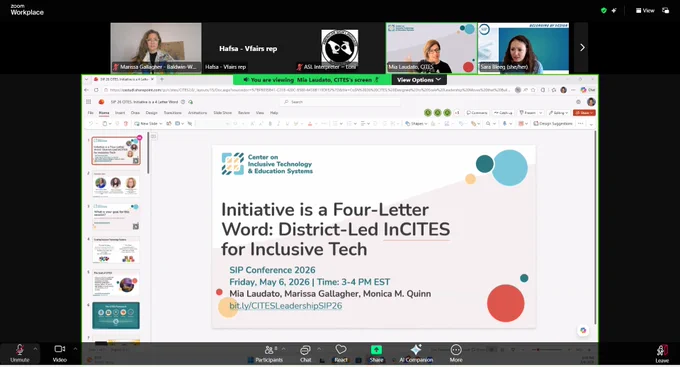
Task: Select slide 3 thumbnail in the slide panel
Action: (x=116, y=217)
